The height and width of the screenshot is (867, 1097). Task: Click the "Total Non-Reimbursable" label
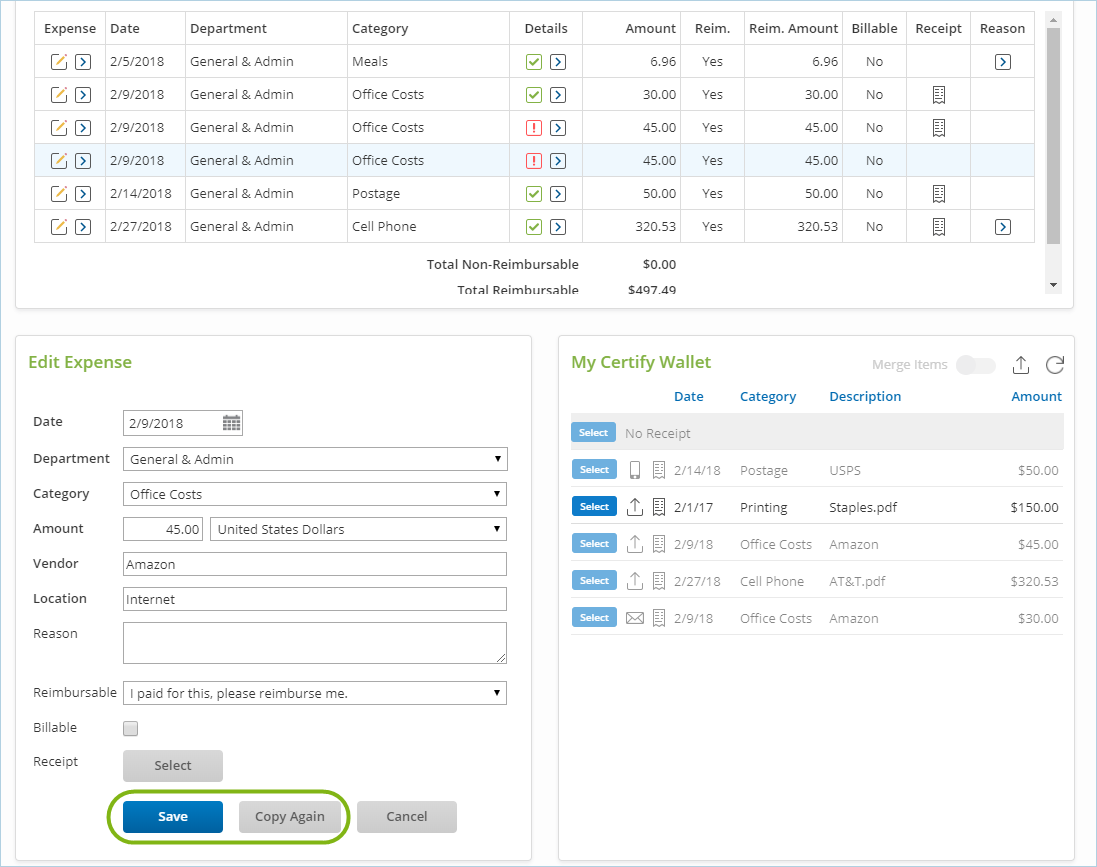tap(502, 265)
